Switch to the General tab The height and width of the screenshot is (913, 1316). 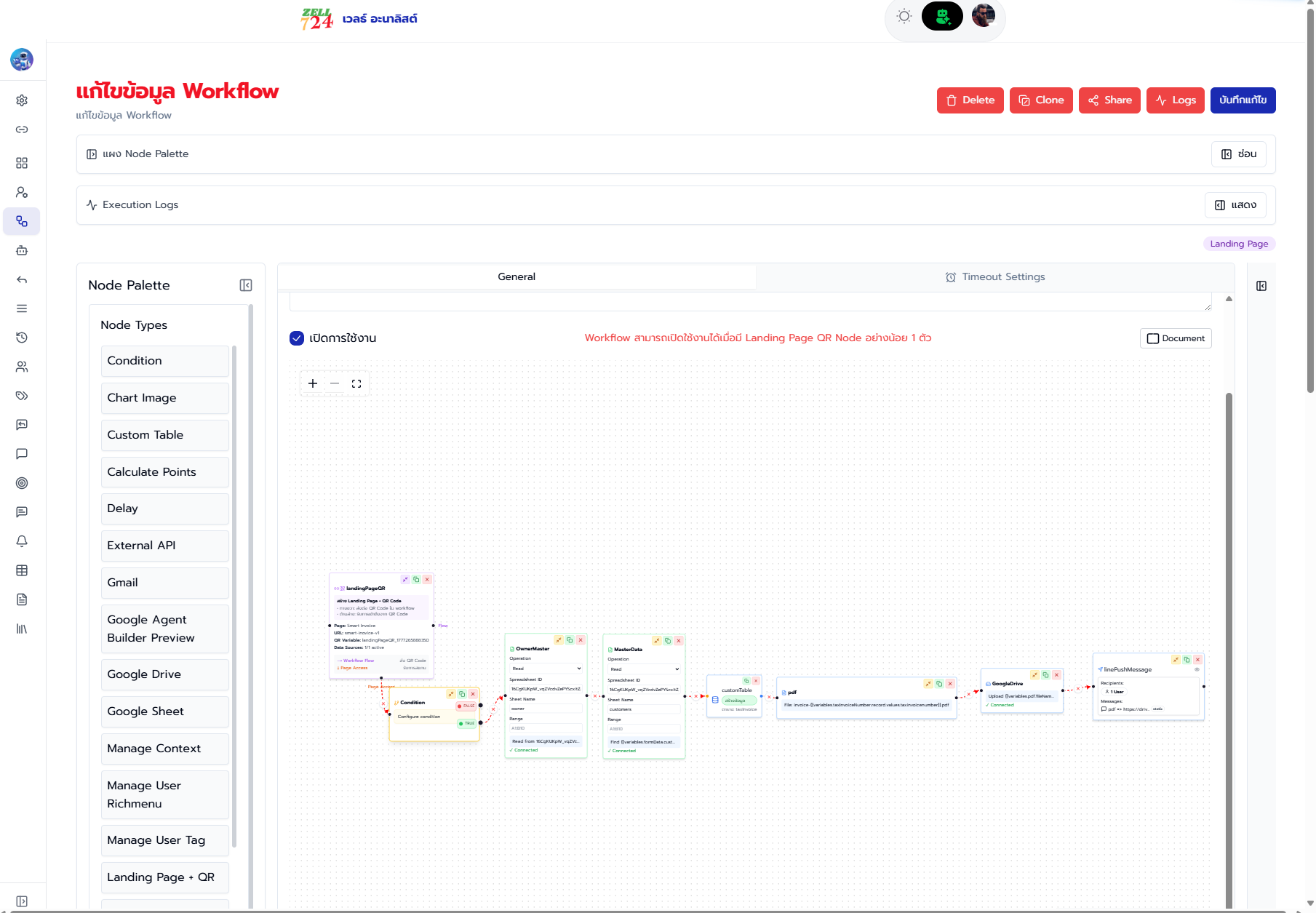pos(517,276)
